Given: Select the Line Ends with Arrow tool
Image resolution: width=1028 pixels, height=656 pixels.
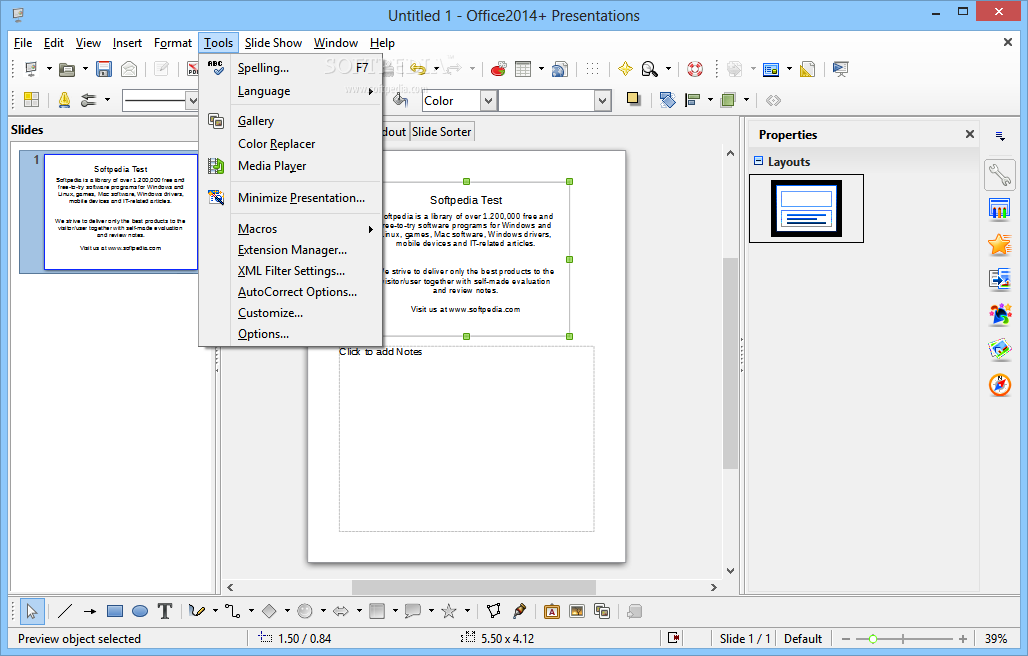Looking at the screenshot, I should point(90,611).
